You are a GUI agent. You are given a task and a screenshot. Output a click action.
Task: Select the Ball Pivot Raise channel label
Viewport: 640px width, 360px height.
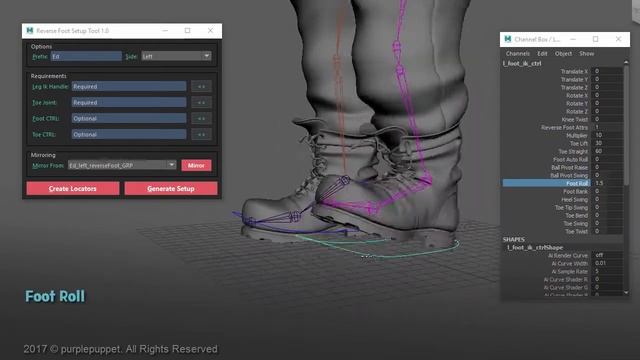(569, 167)
